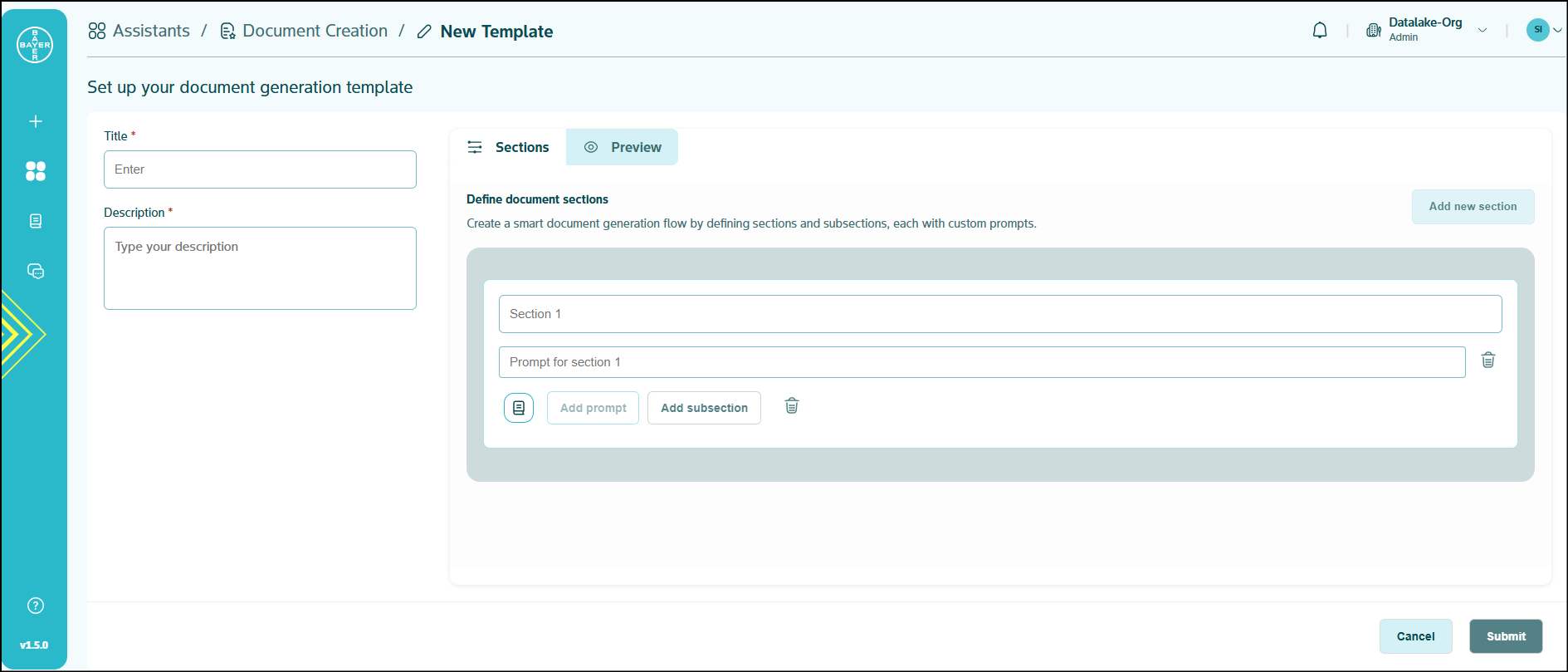Expand the Datalake-Org organization dropdown

pos(1482,30)
